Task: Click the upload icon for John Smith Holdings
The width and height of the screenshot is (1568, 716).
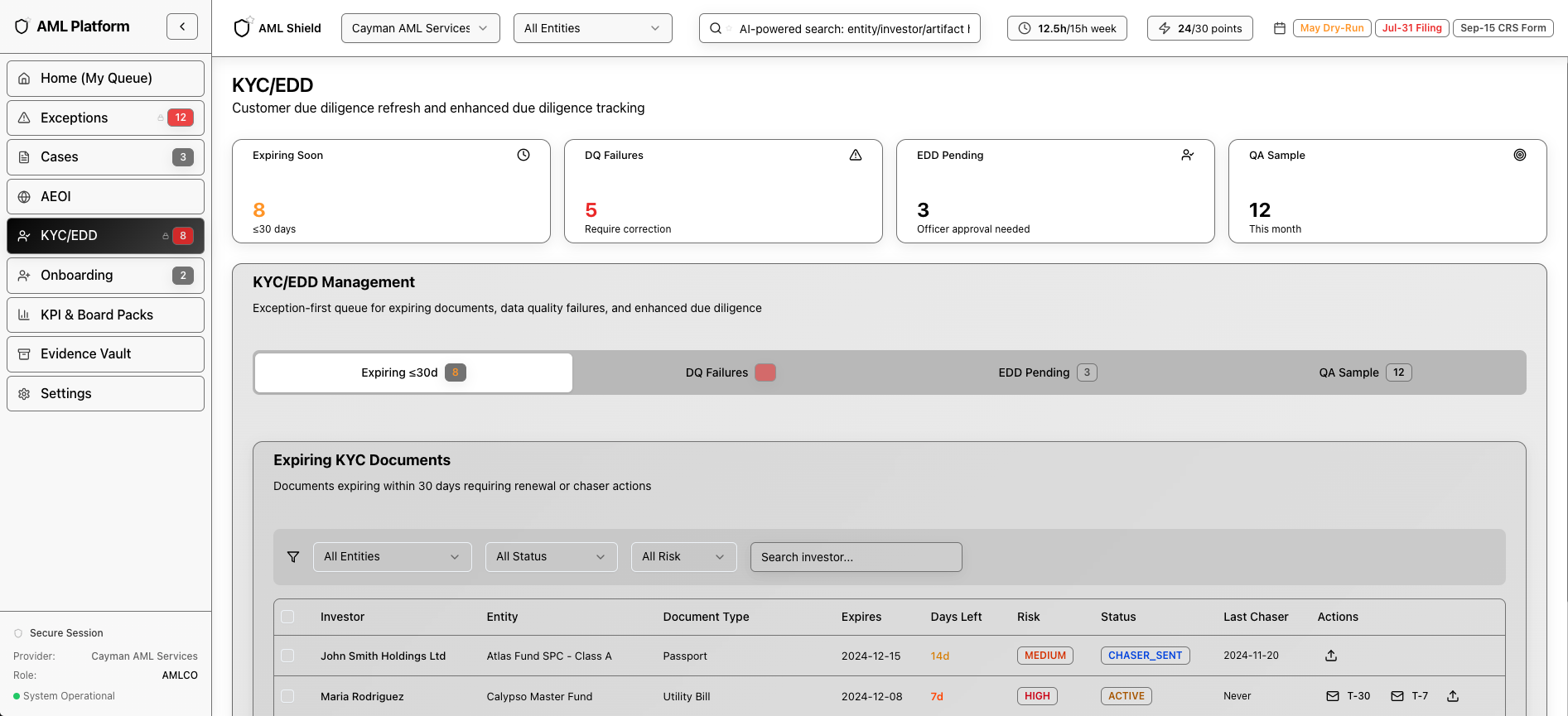Action: pos(1331,656)
